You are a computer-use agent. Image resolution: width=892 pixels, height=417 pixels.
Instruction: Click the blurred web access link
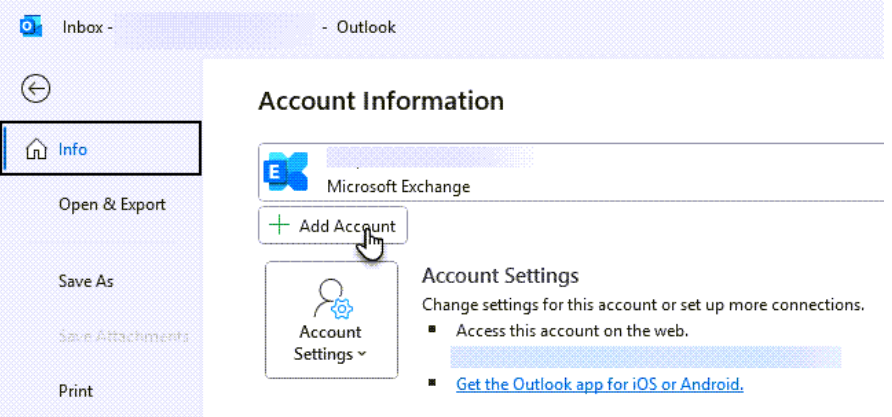pos(646,357)
